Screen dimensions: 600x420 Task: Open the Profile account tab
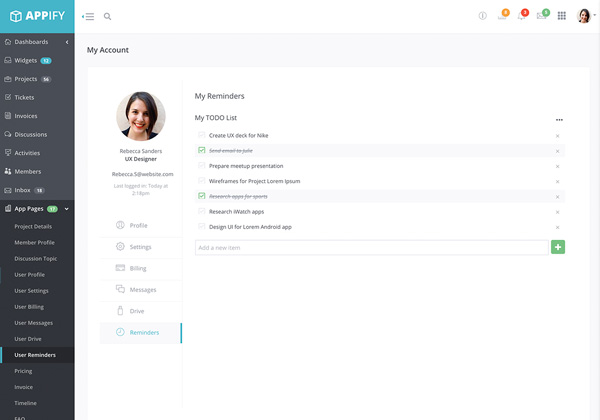[x=141, y=225]
